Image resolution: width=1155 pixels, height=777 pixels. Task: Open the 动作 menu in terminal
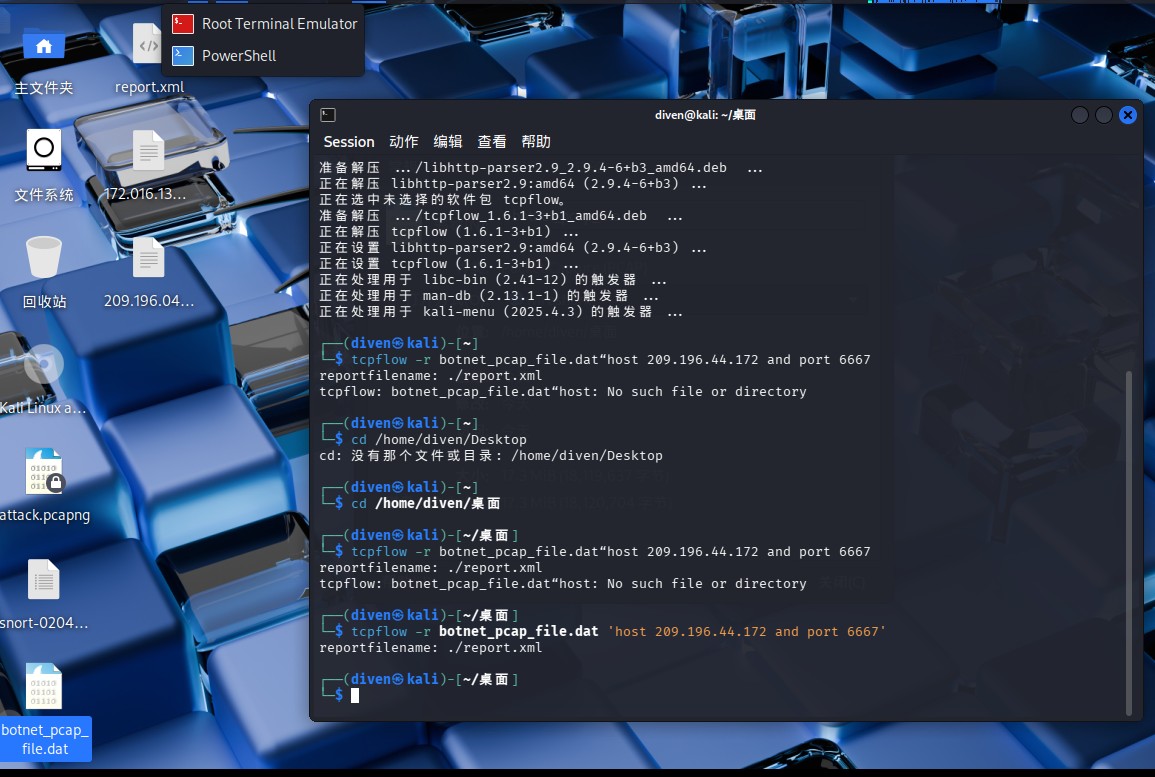pyautogui.click(x=404, y=141)
